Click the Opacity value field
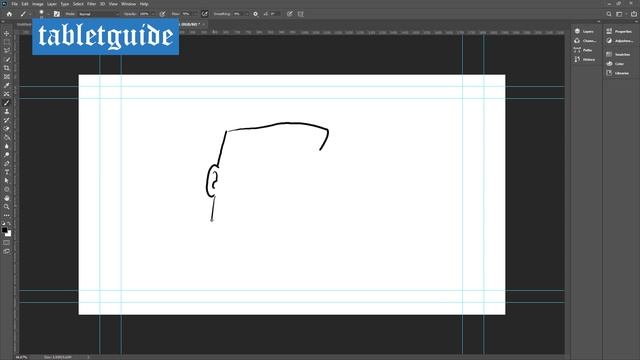640x360 pixels. pos(144,14)
